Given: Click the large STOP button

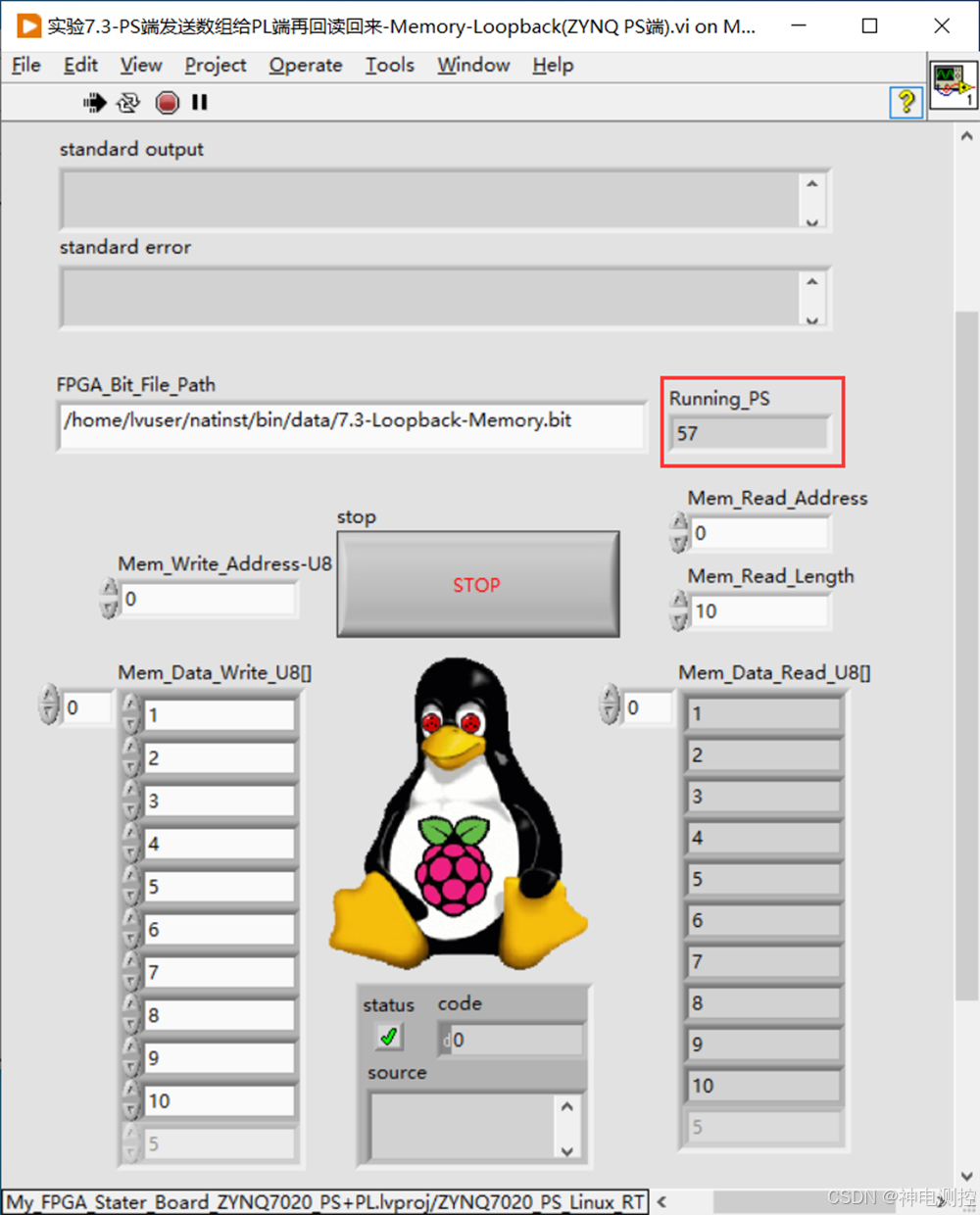Looking at the screenshot, I should (x=478, y=584).
